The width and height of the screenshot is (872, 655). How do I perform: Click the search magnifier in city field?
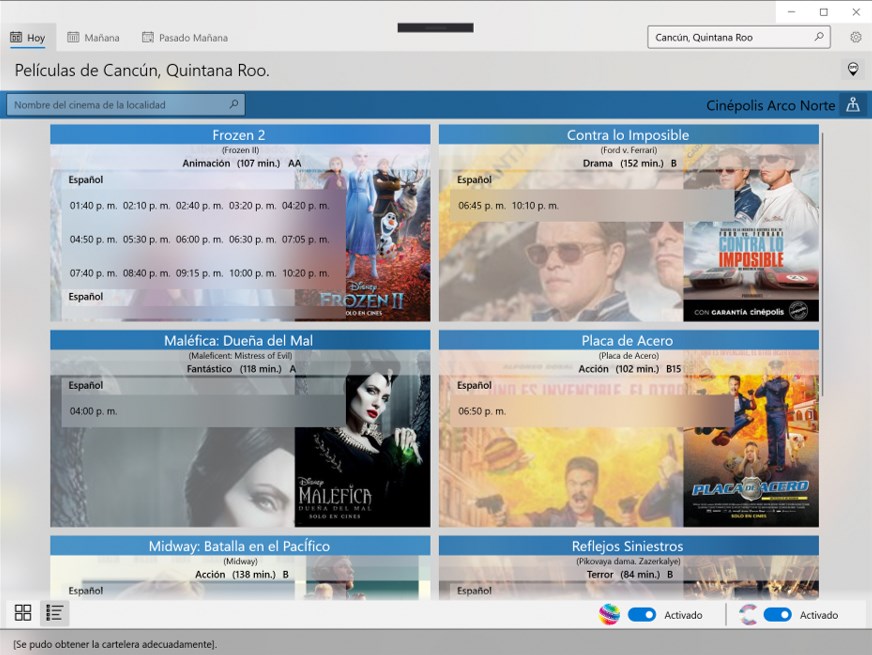click(x=819, y=37)
